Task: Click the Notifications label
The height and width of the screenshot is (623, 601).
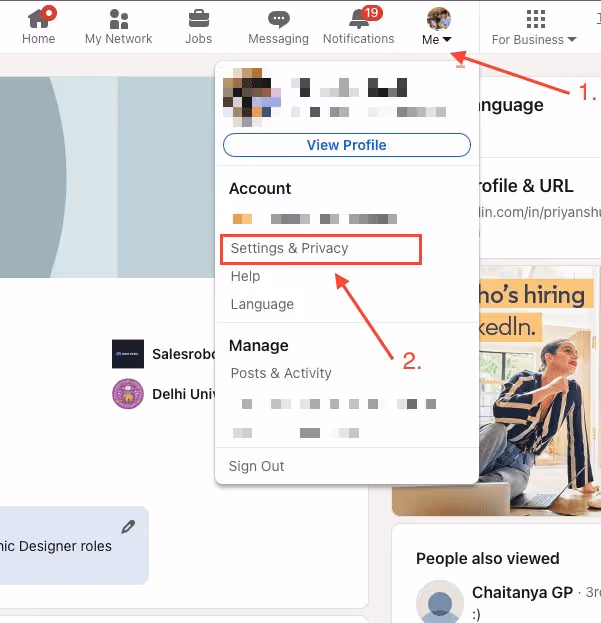Action: click(x=359, y=39)
